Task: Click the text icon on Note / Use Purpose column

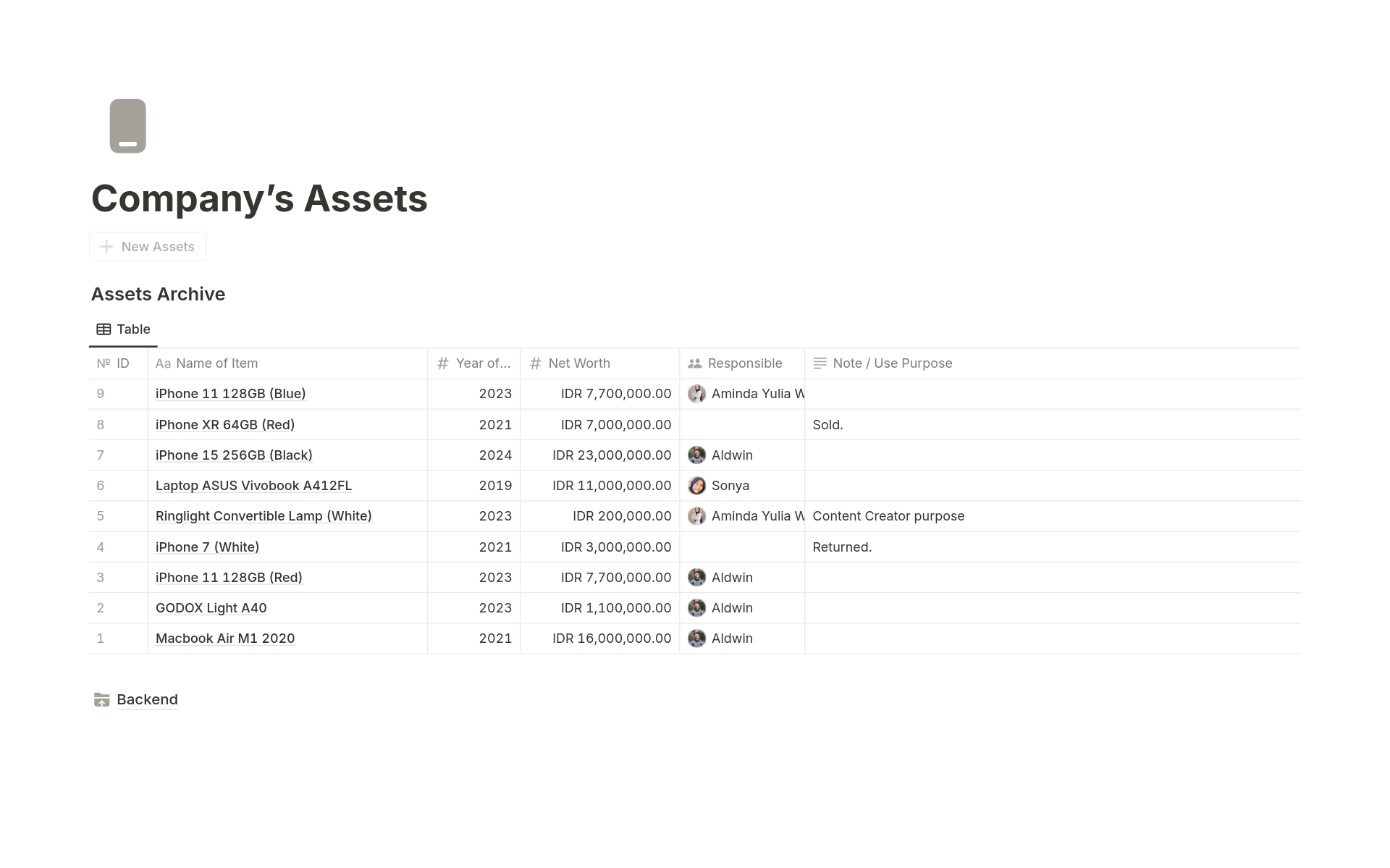Action: tap(819, 363)
